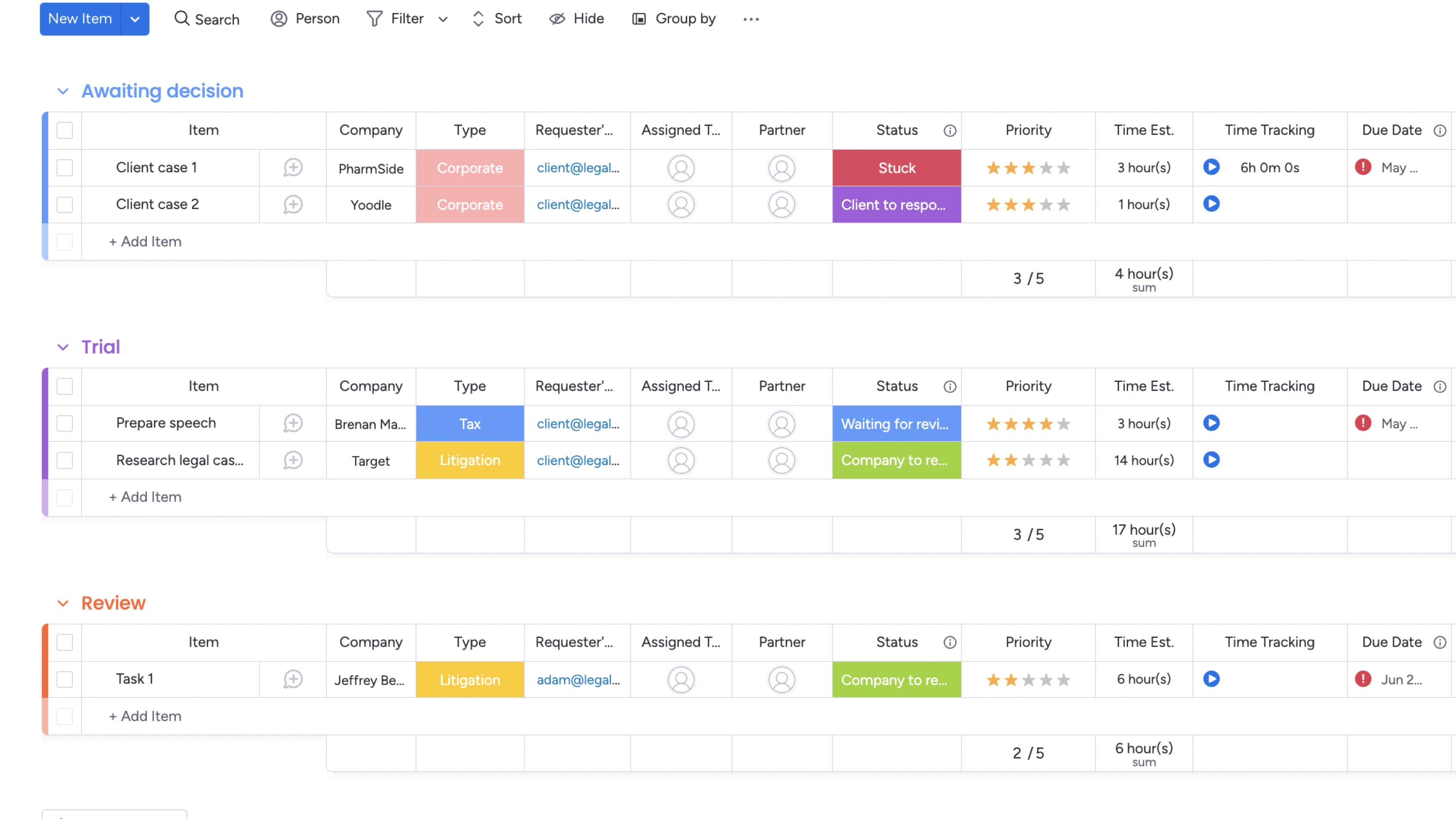The image size is (1456, 819).
Task: Click the New Item button
Action: click(x=80, y=19)
